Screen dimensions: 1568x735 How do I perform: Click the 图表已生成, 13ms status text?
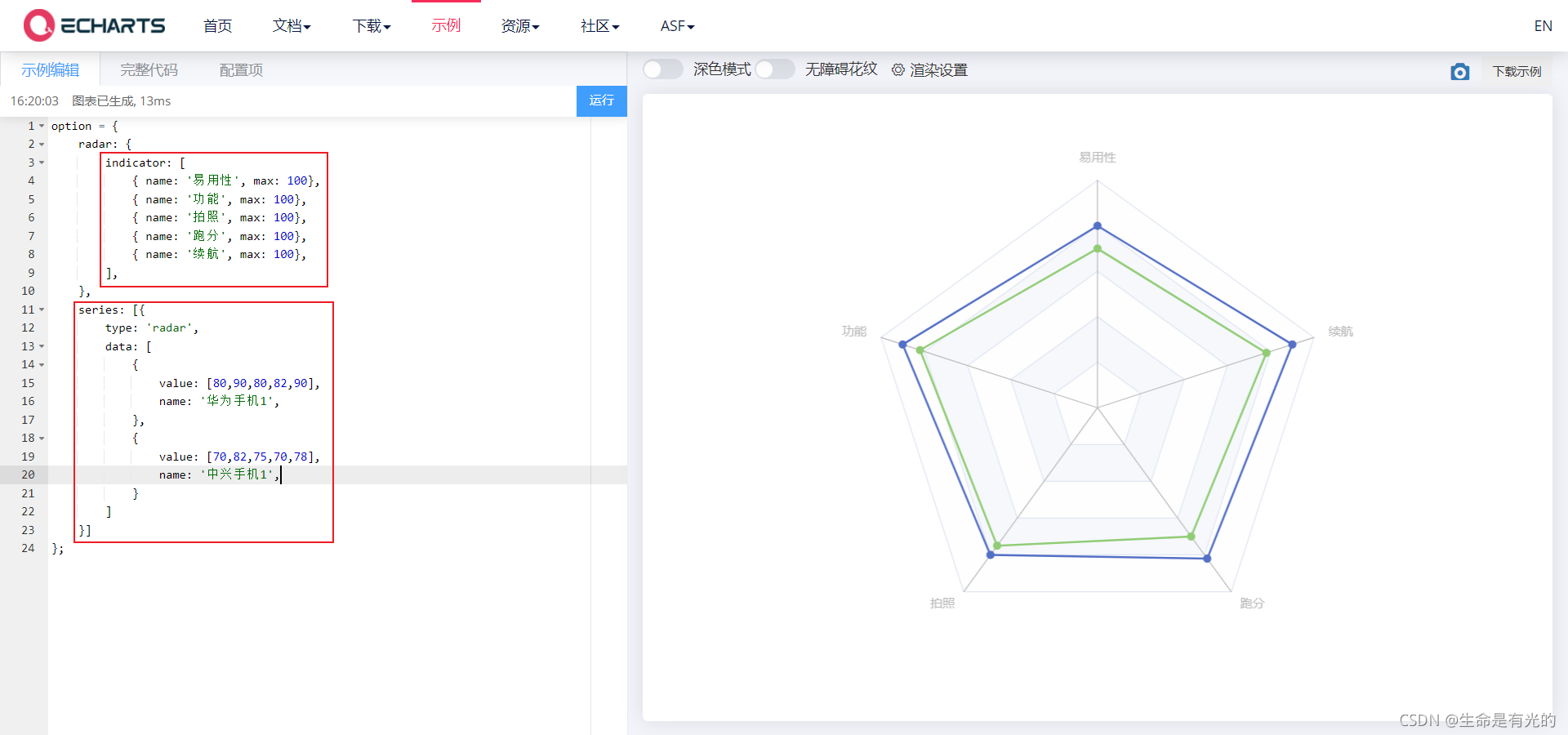pyautogui.click(x=122, y=101)
